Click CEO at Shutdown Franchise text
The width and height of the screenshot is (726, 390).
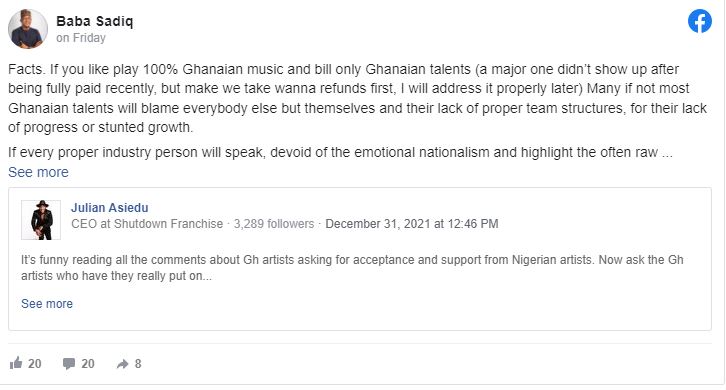tap(147, 224)
